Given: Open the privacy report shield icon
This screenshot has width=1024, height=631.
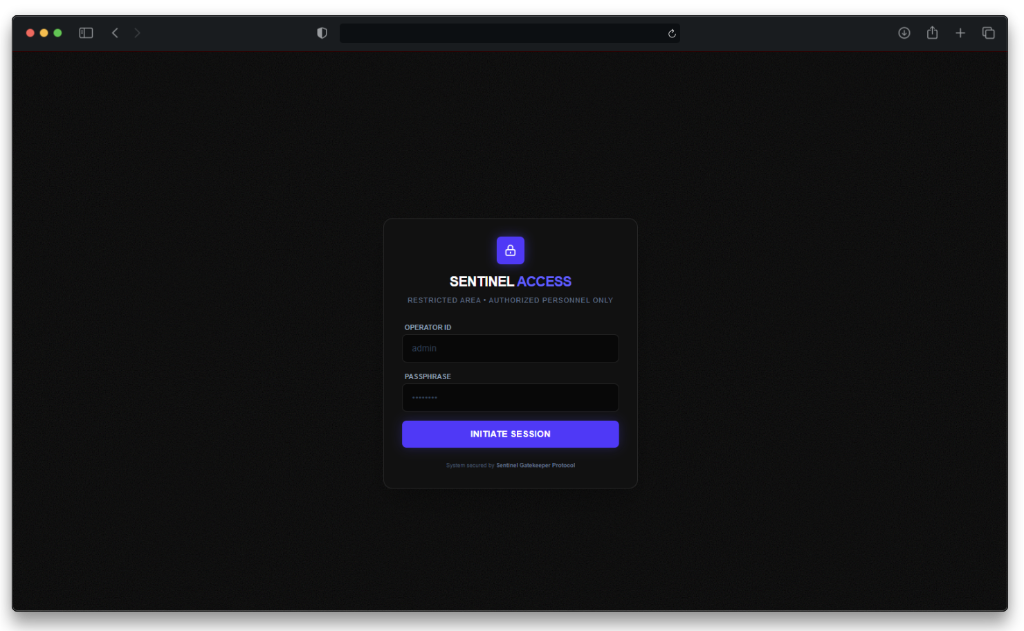Looking at the screenshot, I should (322, 33).
